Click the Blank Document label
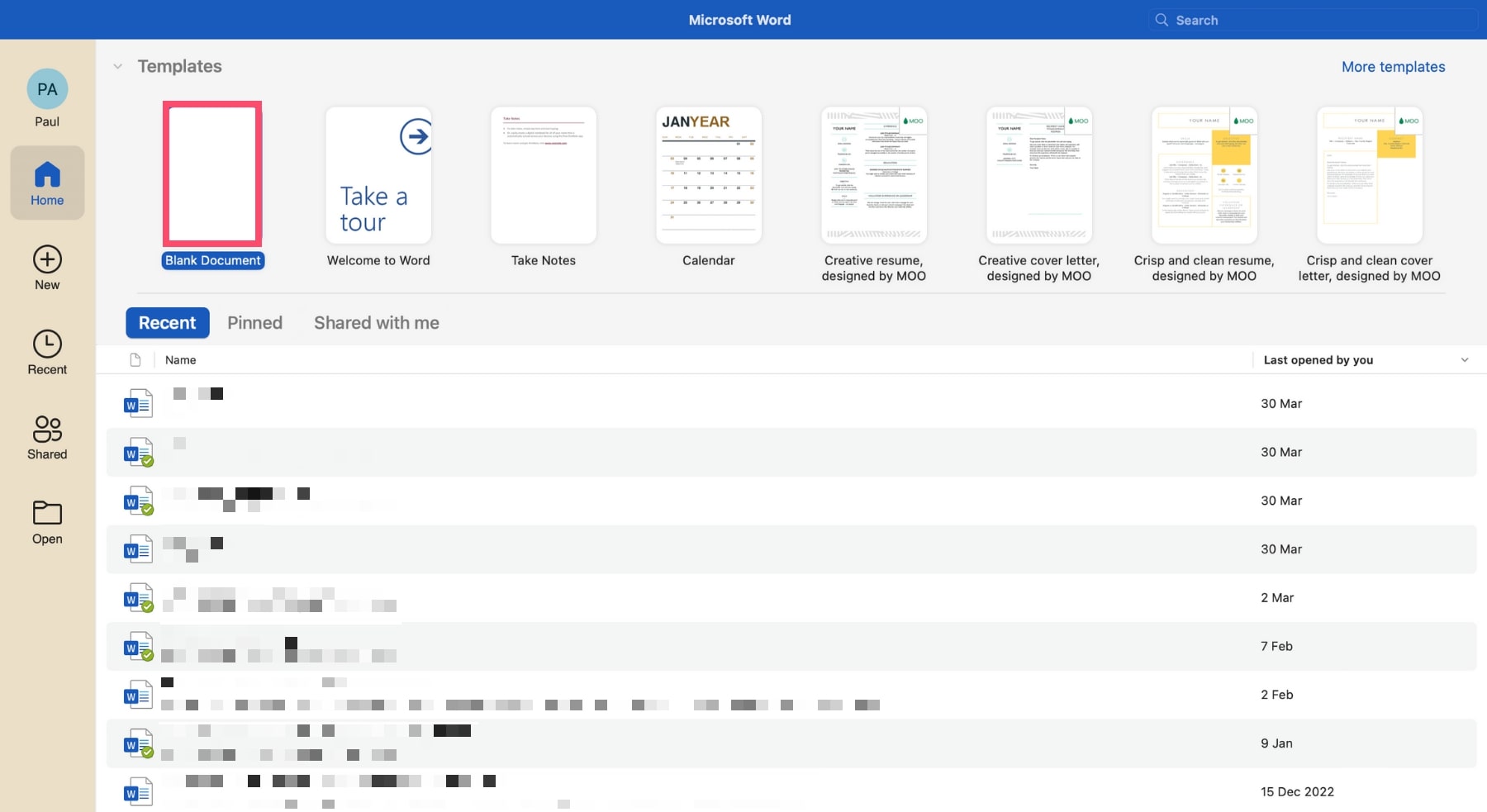This screenshot has width=1487, height=812. 213,260
